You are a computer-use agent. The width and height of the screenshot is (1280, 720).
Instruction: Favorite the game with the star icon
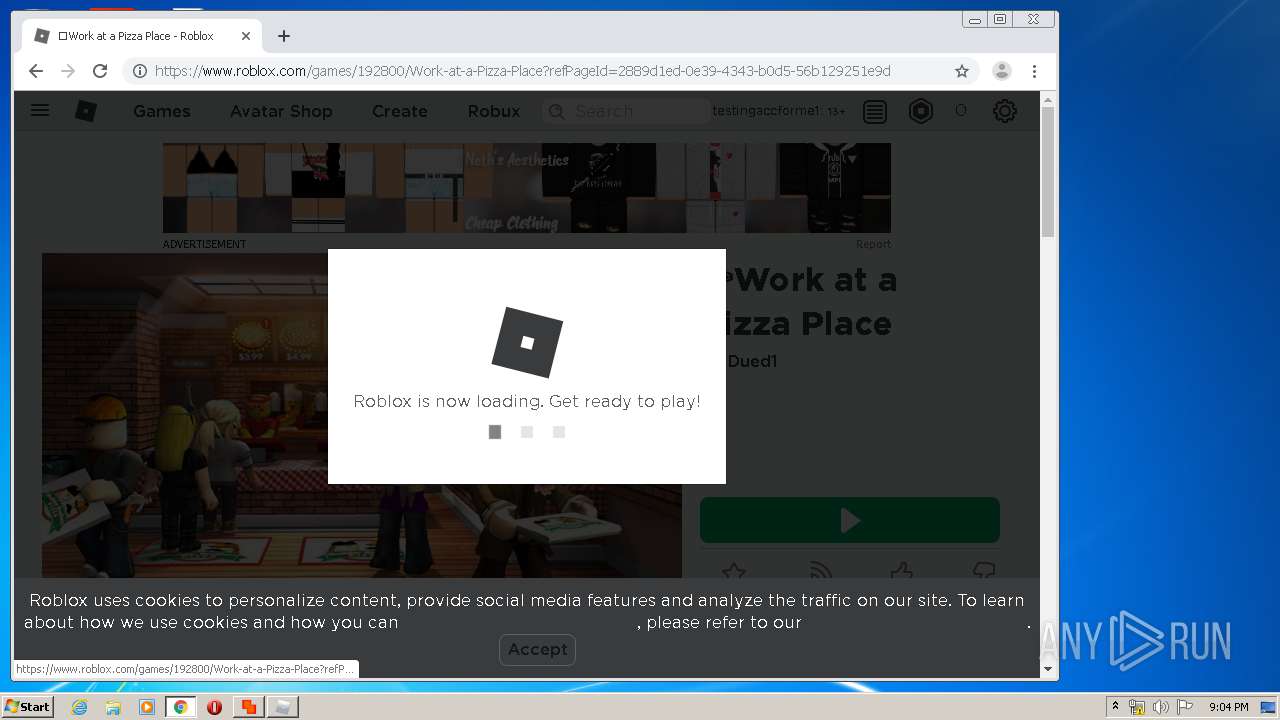coord(734,571)
